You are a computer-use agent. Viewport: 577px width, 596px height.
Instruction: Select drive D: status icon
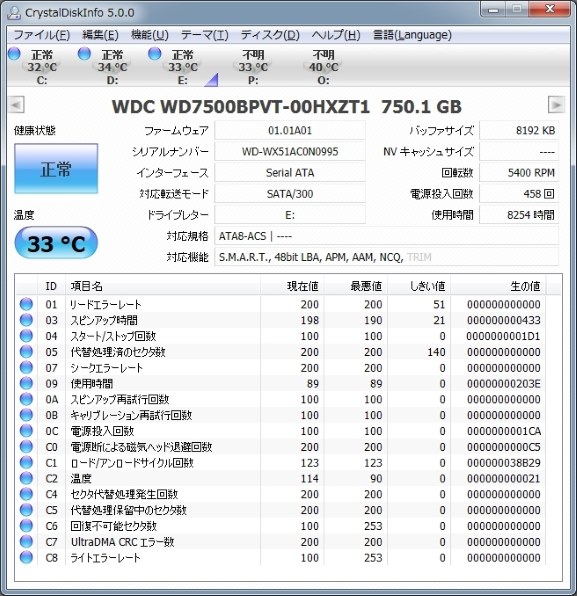coord(84,54)
